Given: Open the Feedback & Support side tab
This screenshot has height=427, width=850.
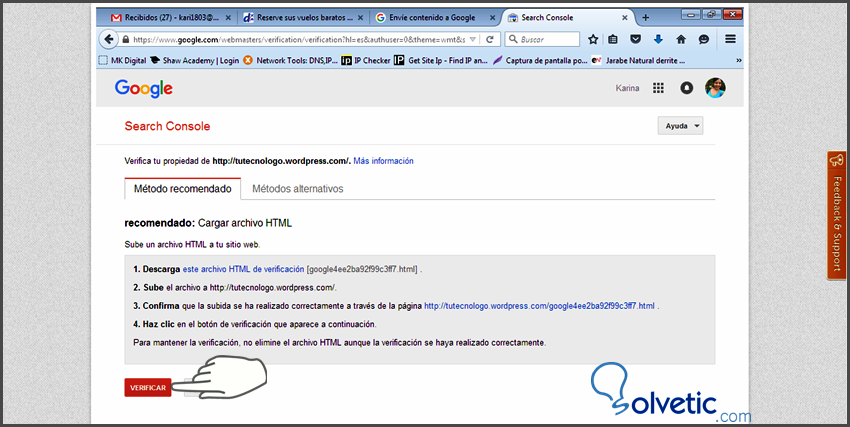Looking at the screenshot, I should [x=837, y=216].
